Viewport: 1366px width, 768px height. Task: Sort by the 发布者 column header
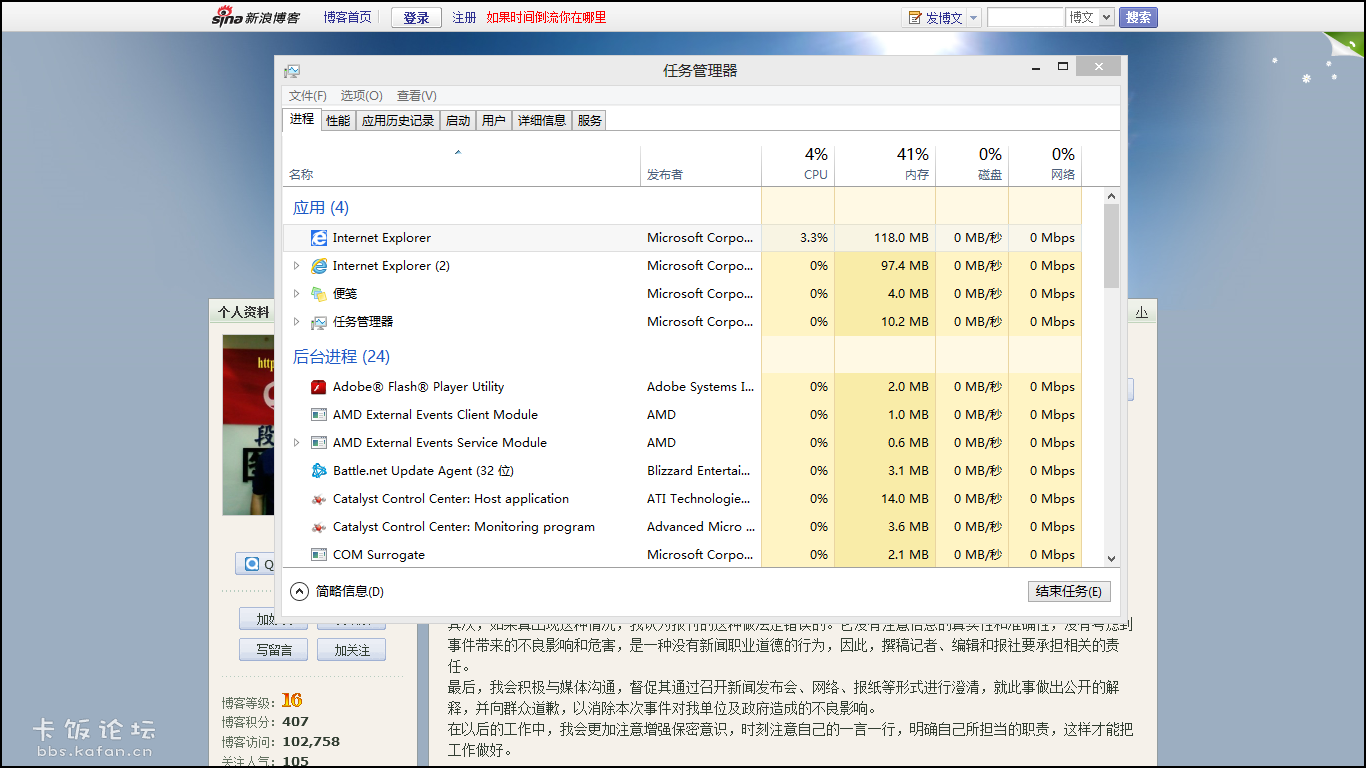pos(701,165)
